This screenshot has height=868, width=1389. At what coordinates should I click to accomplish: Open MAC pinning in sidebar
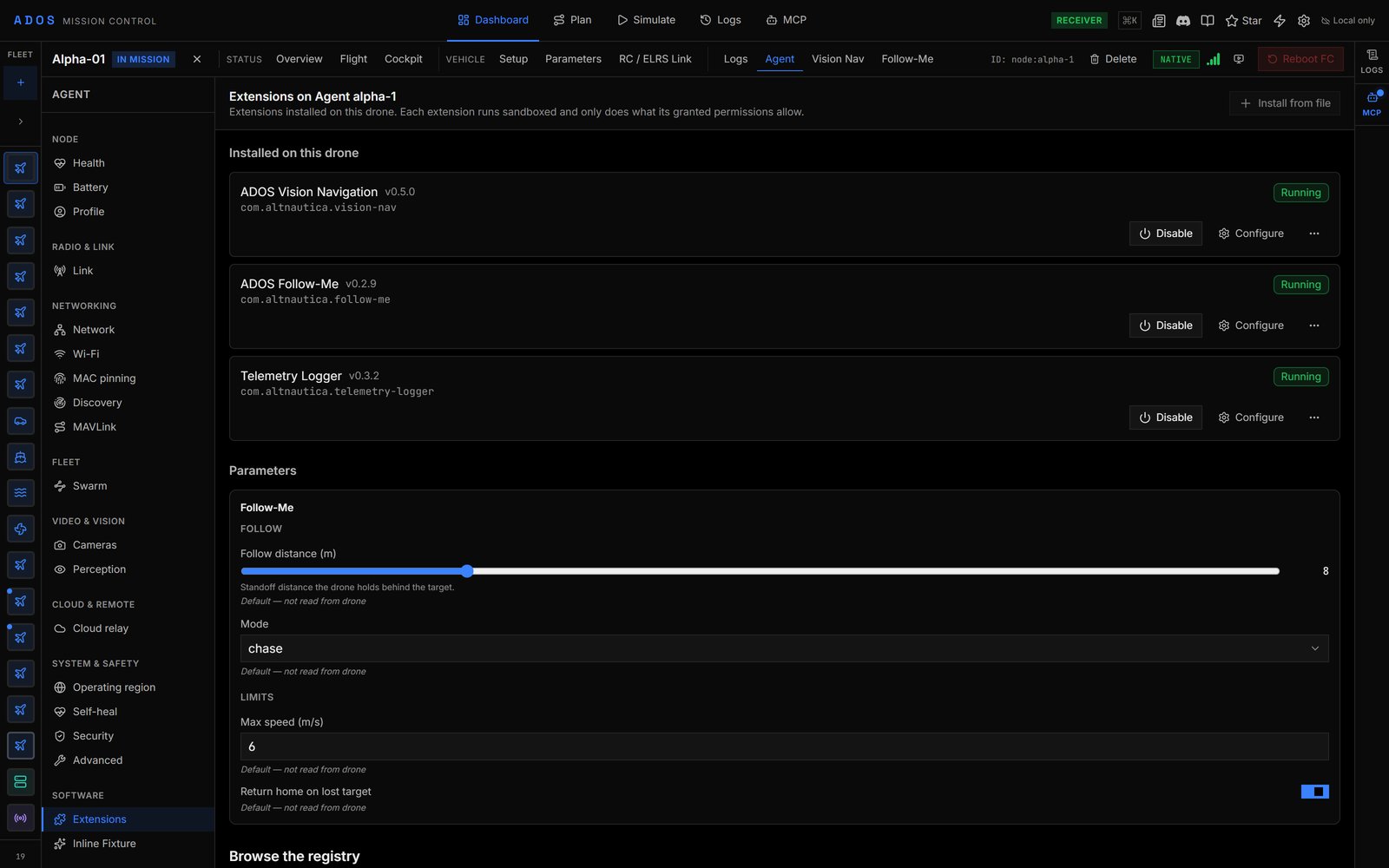[128, 378]
